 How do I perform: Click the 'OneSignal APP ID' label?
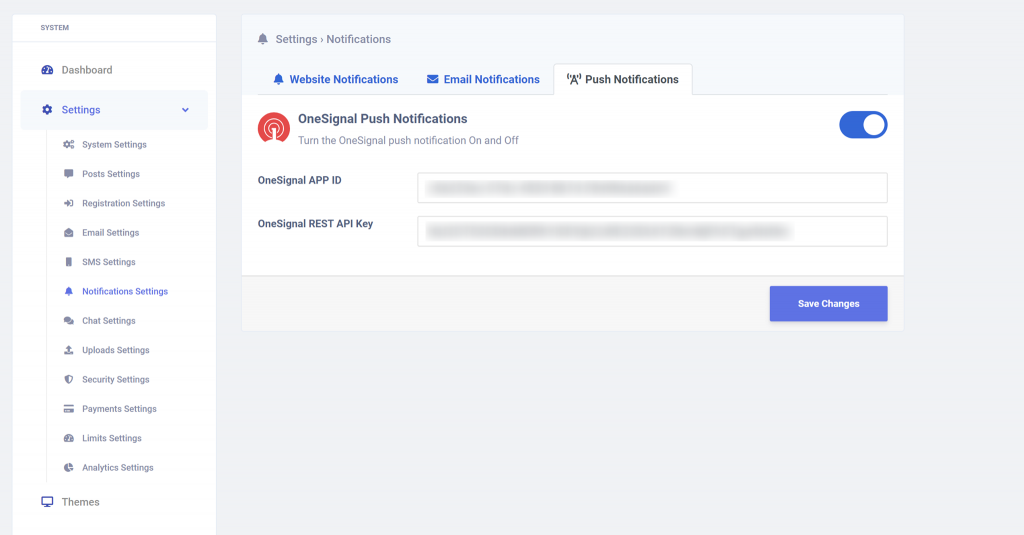pos(300,180)
